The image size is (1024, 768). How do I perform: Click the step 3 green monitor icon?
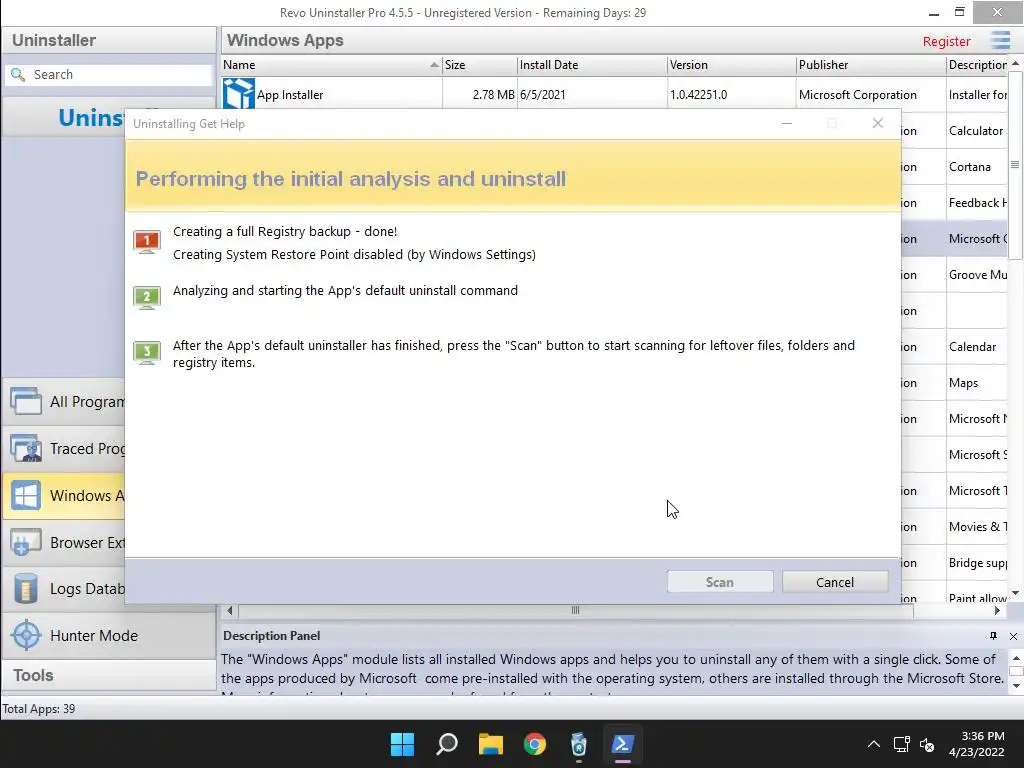(147, 353)
